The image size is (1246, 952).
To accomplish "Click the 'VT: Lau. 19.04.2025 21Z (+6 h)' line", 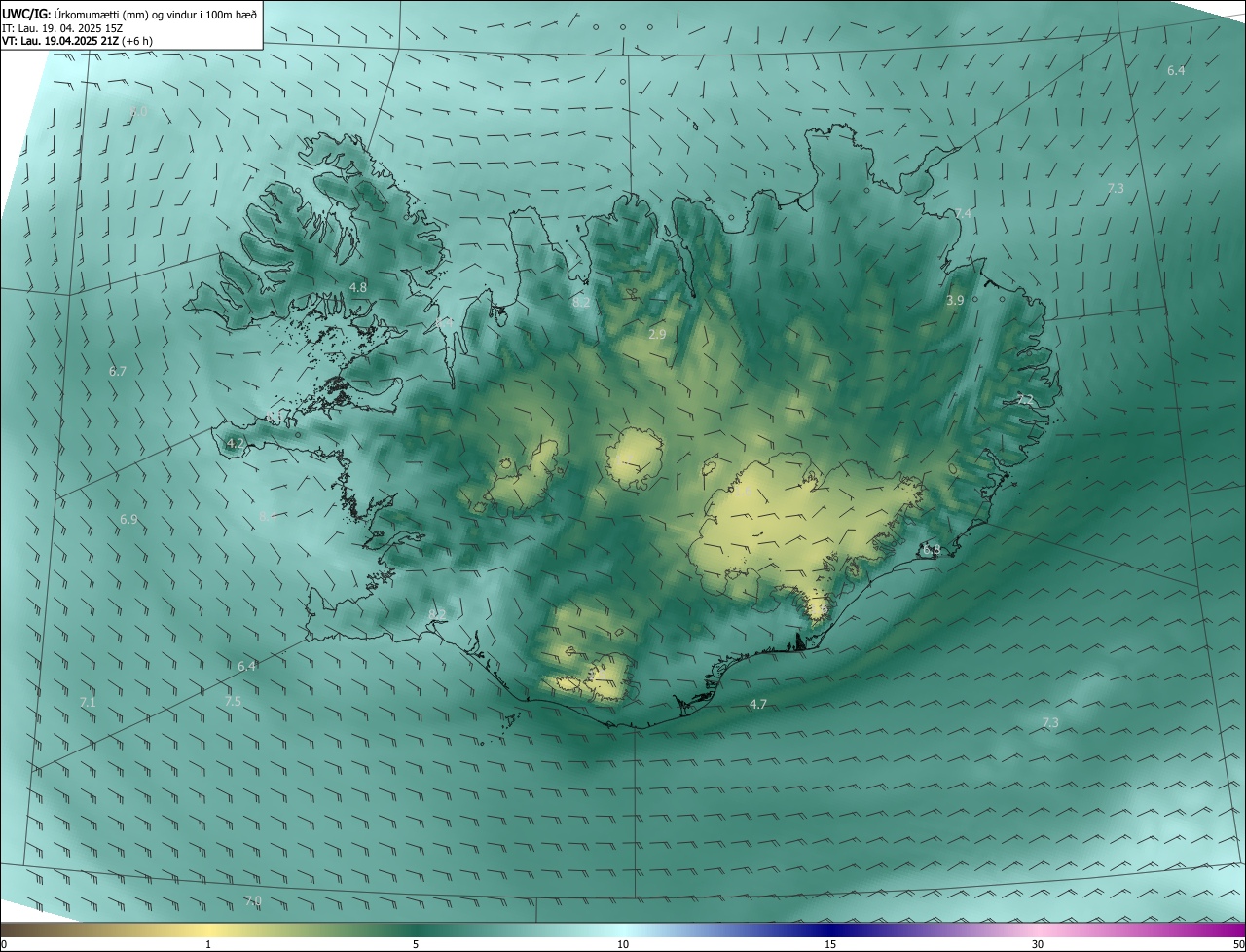I will click(77, 41).
